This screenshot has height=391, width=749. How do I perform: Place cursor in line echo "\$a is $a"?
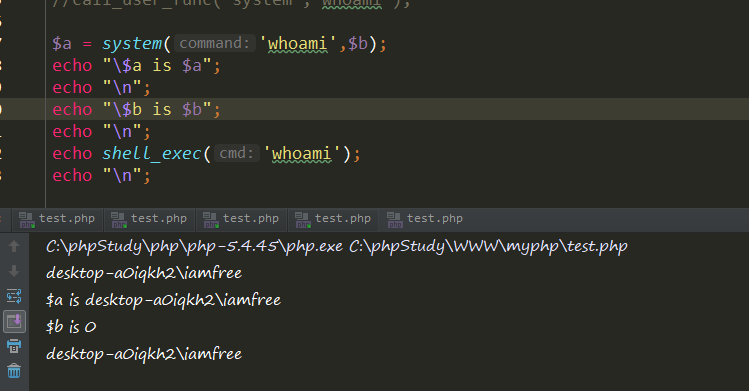coord(137,65)
